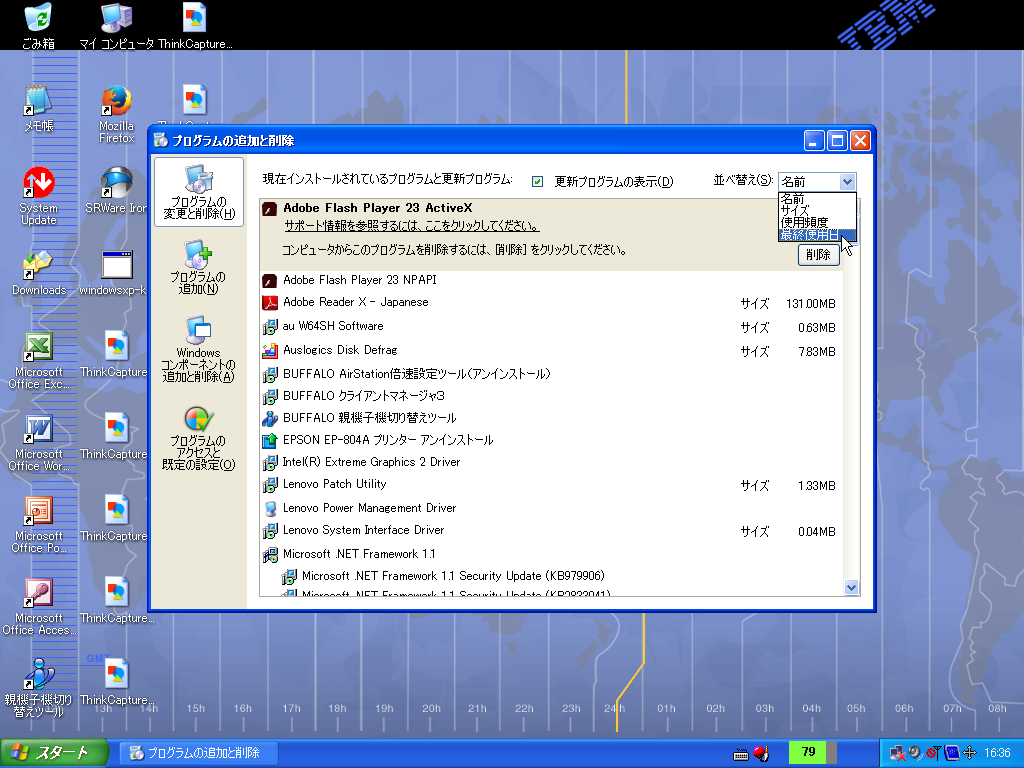Open the ごみ箱 recycle bin desktop icon
This screenshot has height=768, width=1024.
point(39,26)
